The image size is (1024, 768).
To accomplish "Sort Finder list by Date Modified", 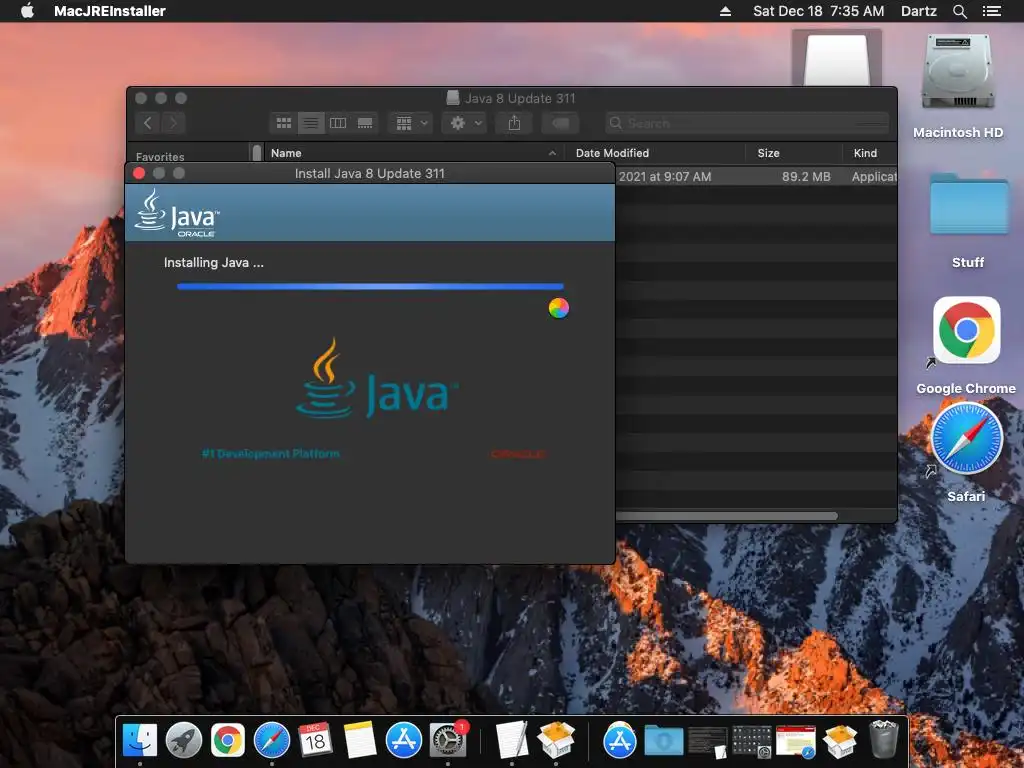I will pos(655,153).
